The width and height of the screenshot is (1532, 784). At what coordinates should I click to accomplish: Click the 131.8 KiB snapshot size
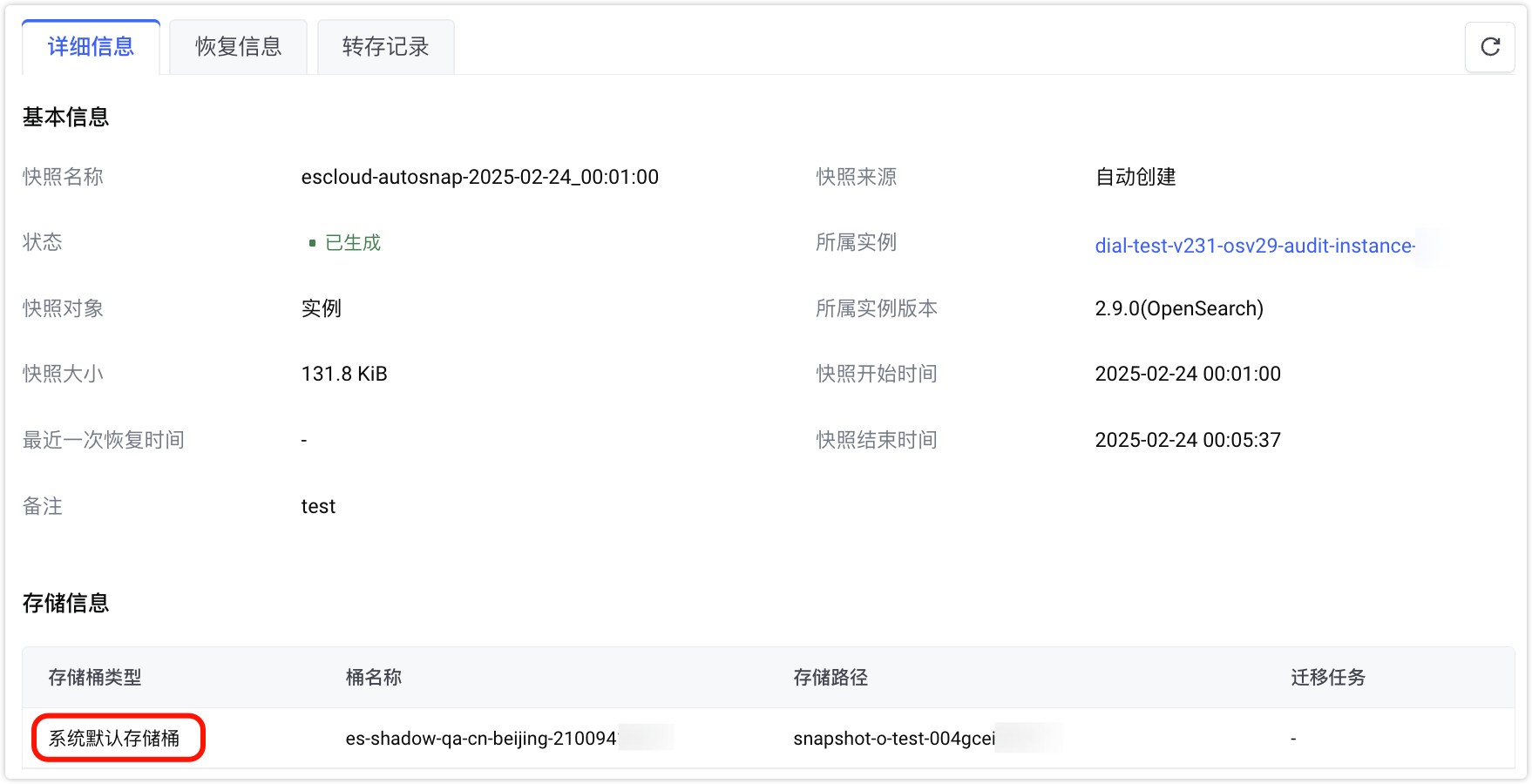tap(344, 374)
